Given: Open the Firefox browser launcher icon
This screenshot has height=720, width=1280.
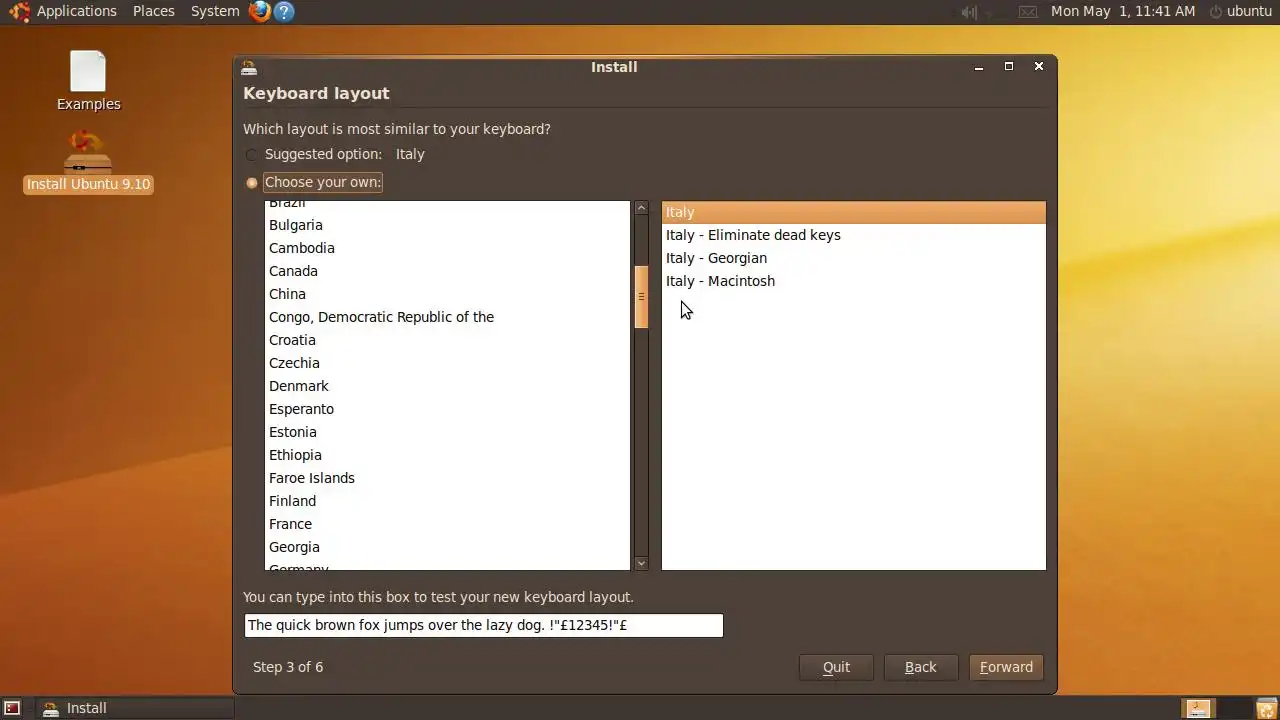Looking at the screenshot, I should pos(260,12).
